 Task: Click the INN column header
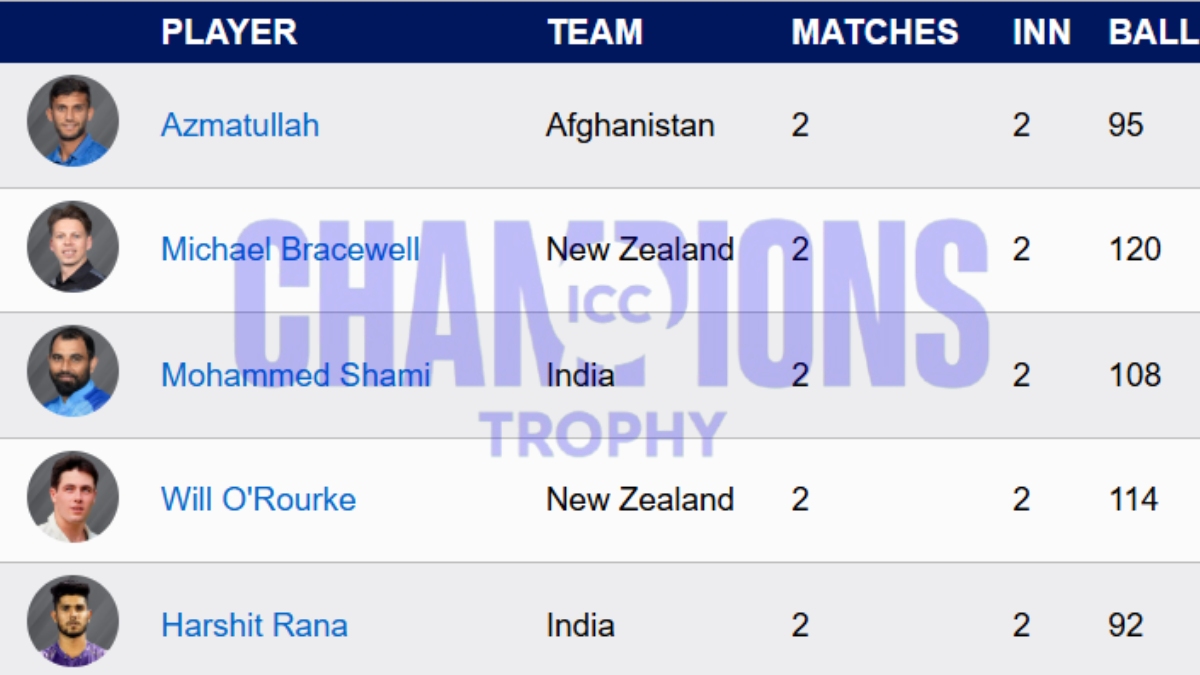coord(1041,32)
